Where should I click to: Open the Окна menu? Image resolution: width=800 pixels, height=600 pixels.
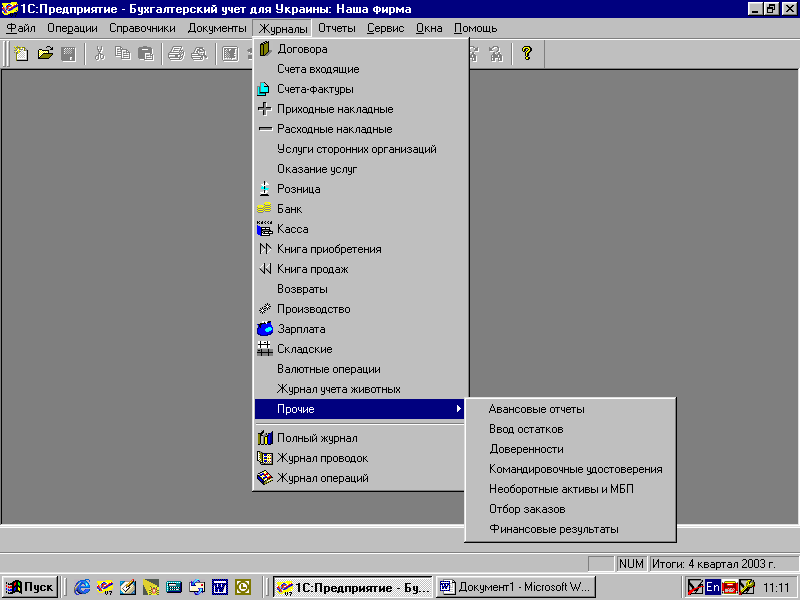point(429,28)
